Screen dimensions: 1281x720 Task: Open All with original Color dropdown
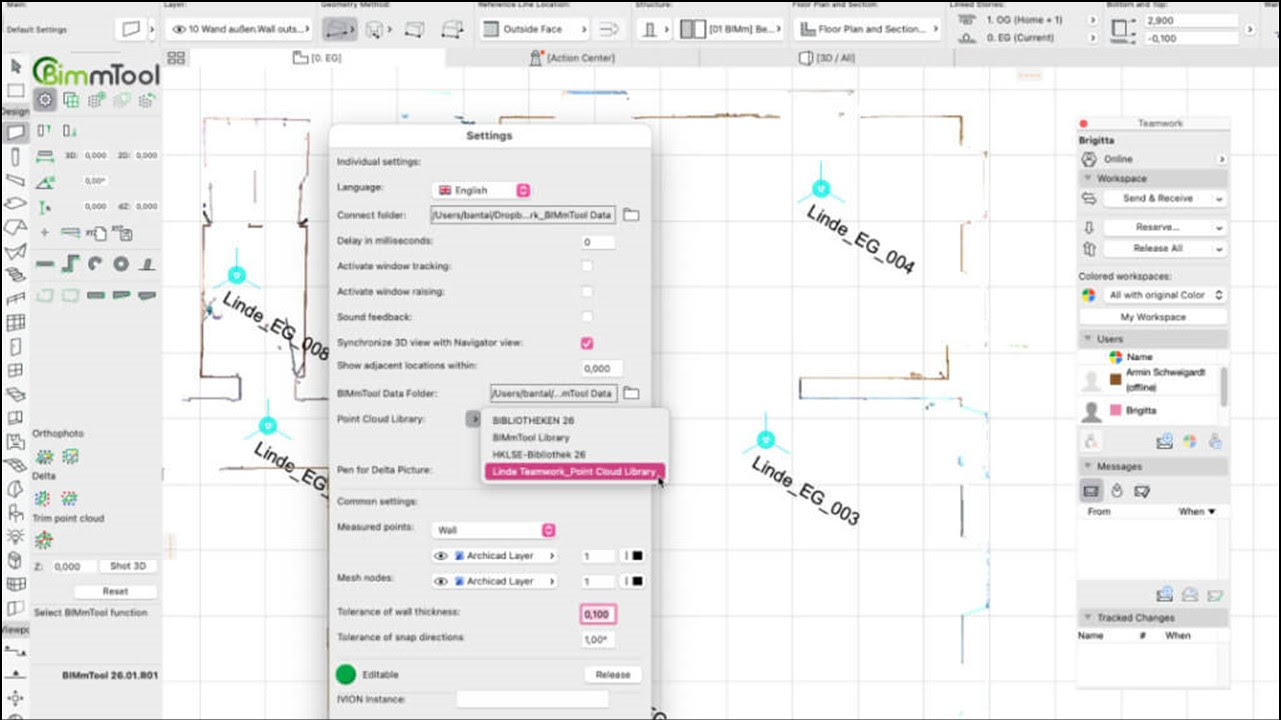tap(1165, 295)
